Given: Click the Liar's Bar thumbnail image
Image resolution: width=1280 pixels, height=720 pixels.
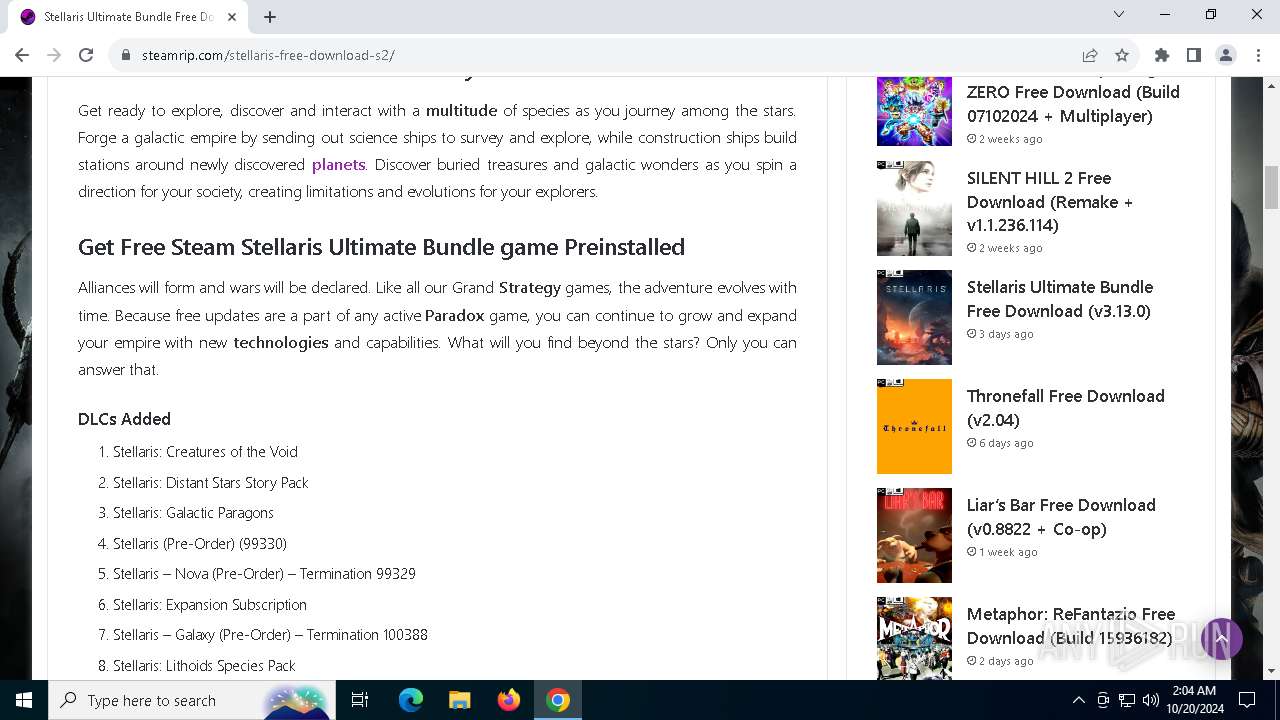Looking at the screenshot, I should [914, 535].
